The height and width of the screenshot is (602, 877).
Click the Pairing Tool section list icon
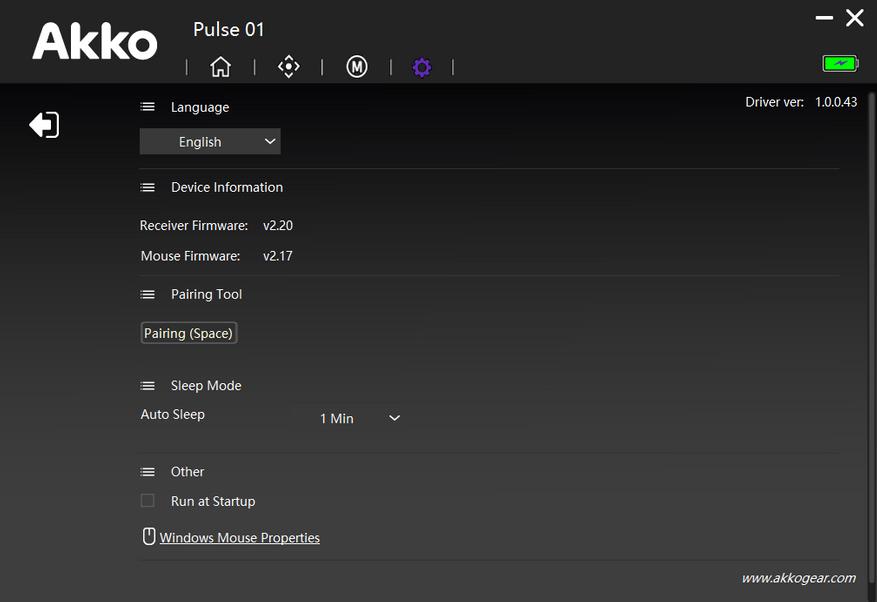[148, 294]
